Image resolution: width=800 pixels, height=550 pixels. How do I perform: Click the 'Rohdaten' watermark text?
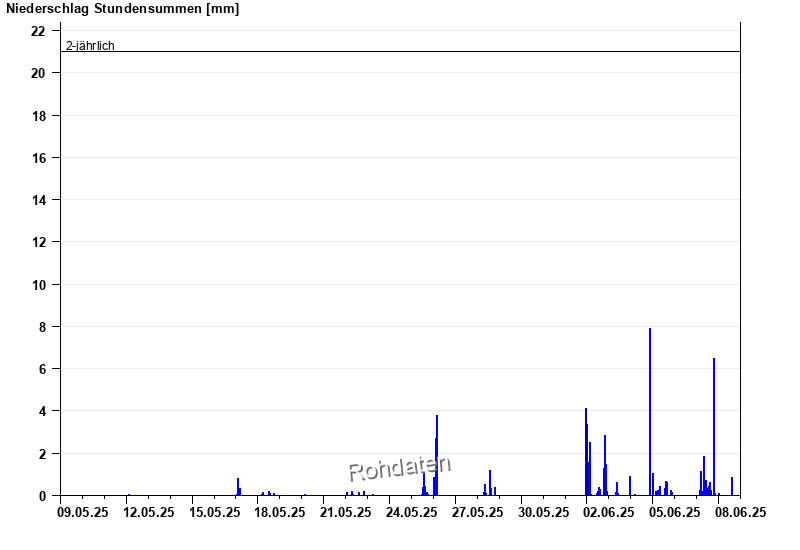coord(399,467)
